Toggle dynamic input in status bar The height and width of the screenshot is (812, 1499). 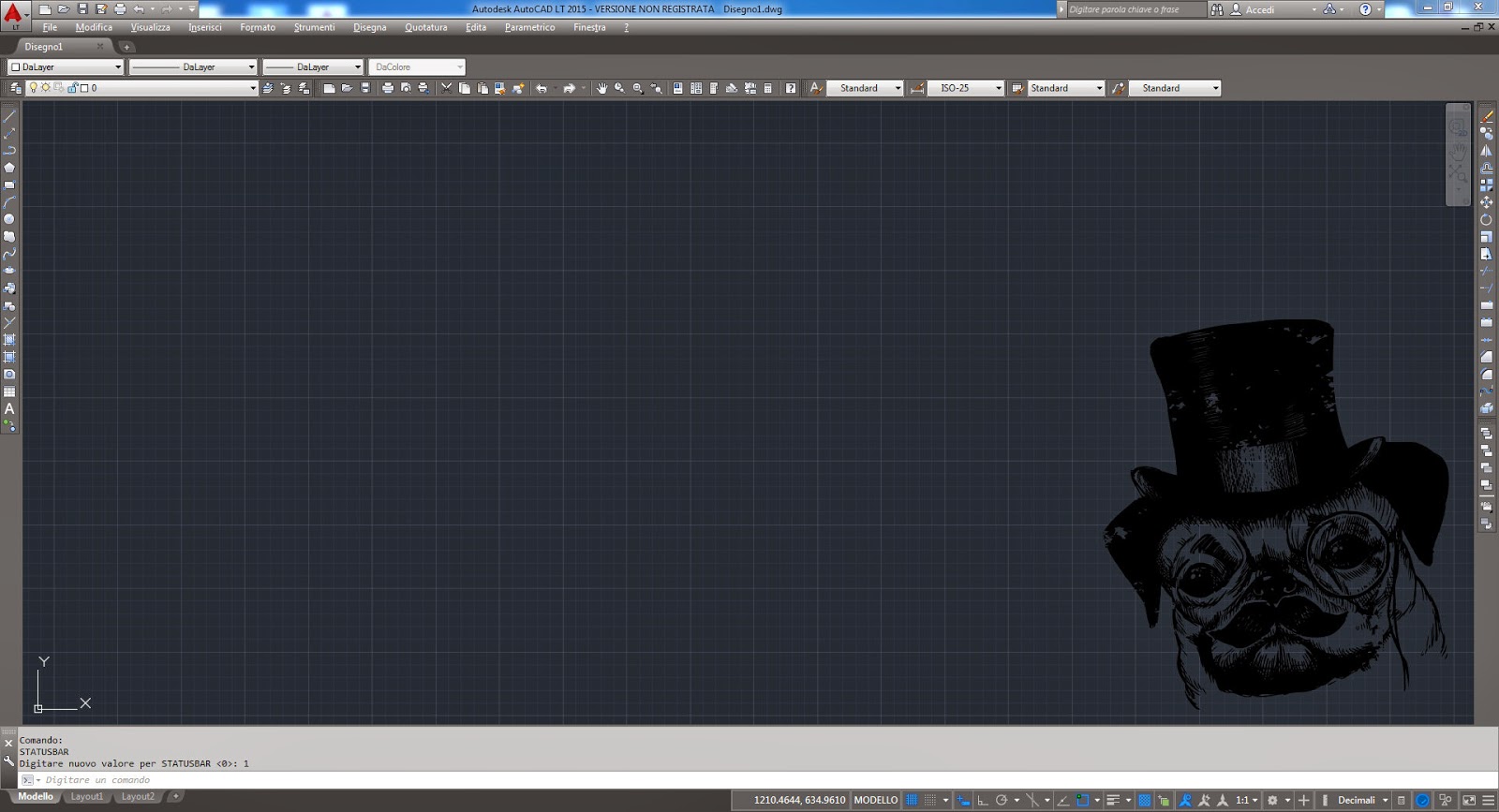click(964, 800)
